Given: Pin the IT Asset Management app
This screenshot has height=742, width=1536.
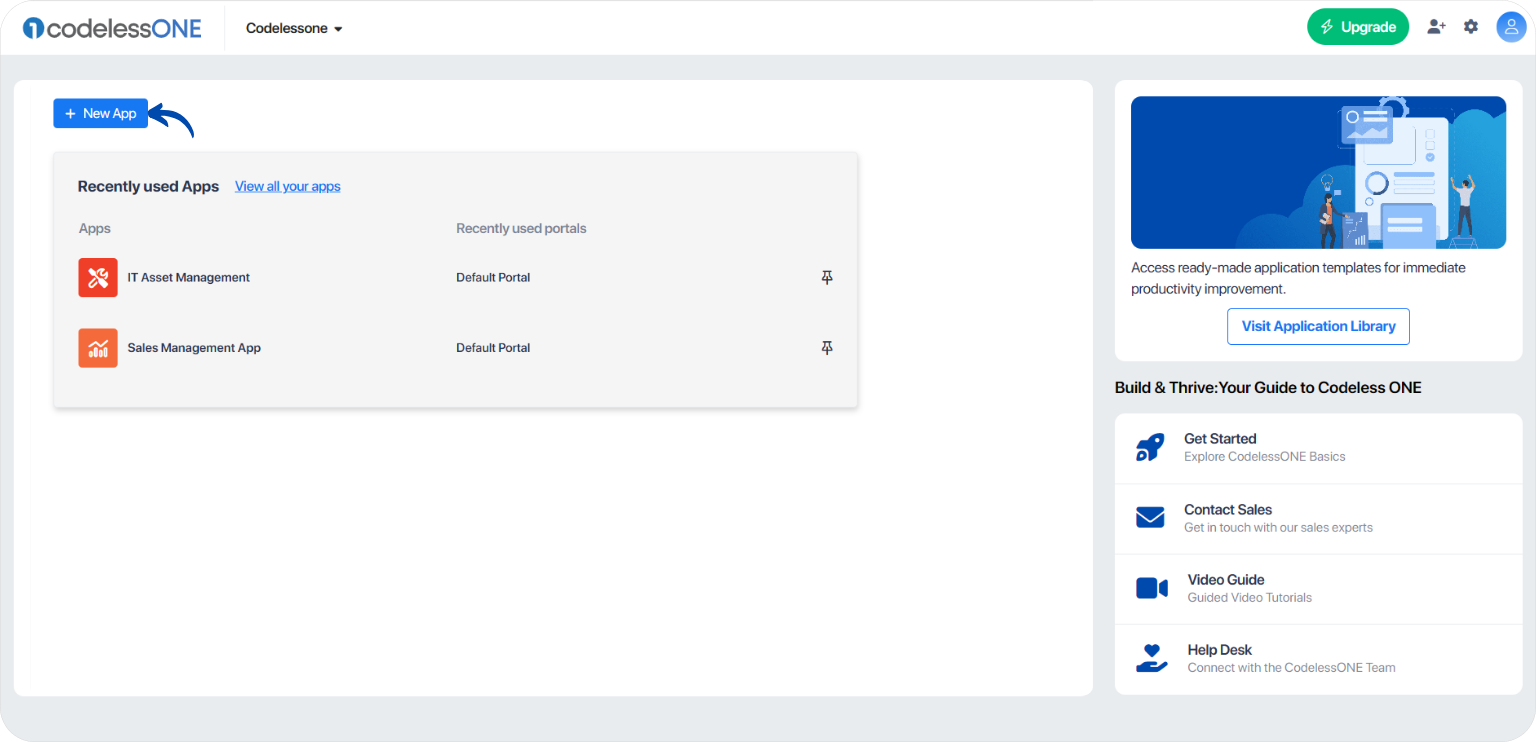Looking at the screenshot, I should click(827, 277).
